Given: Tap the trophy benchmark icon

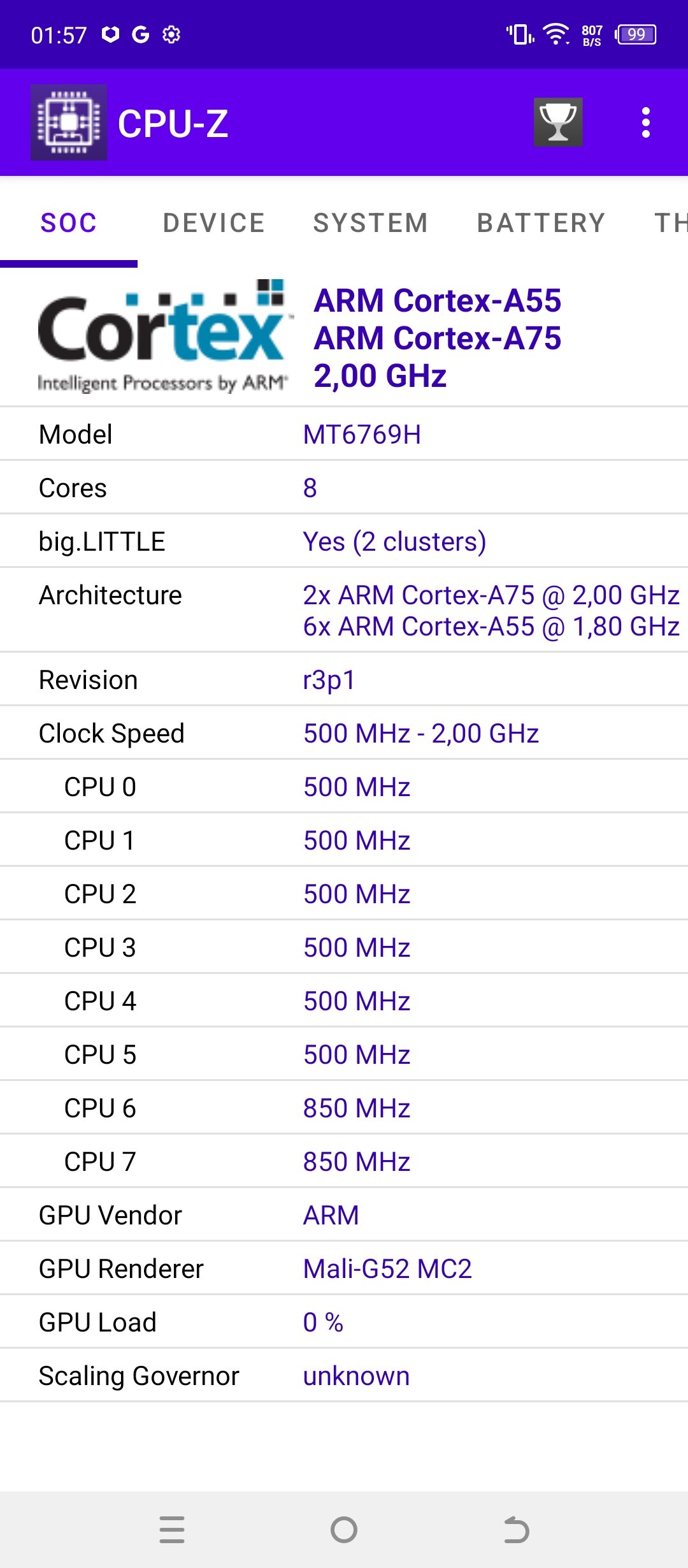Looking at the screenshot, I should (558, 122).
